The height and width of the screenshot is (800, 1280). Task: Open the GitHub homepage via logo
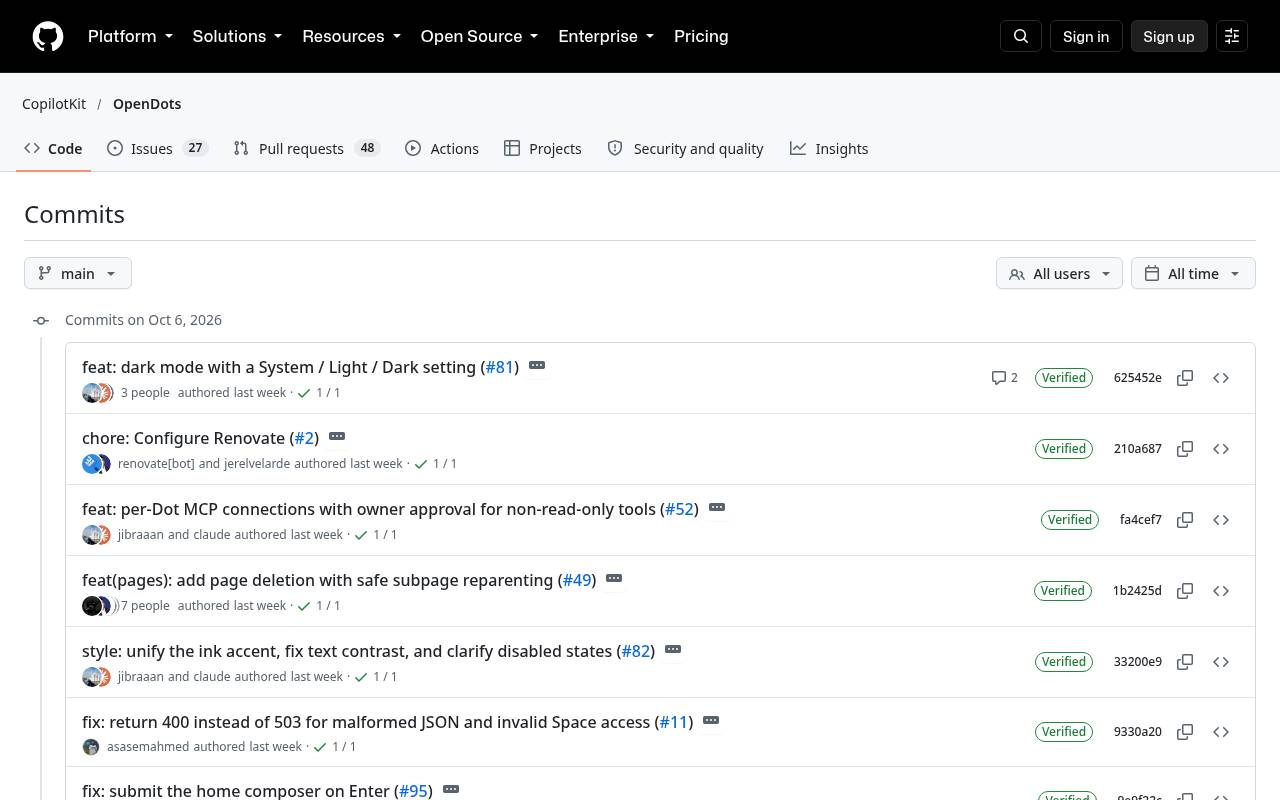click(x=48, y=36)
